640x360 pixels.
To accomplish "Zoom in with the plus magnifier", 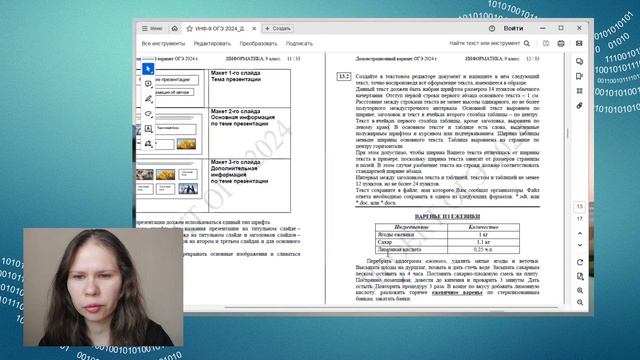I will tap(580, 290).
